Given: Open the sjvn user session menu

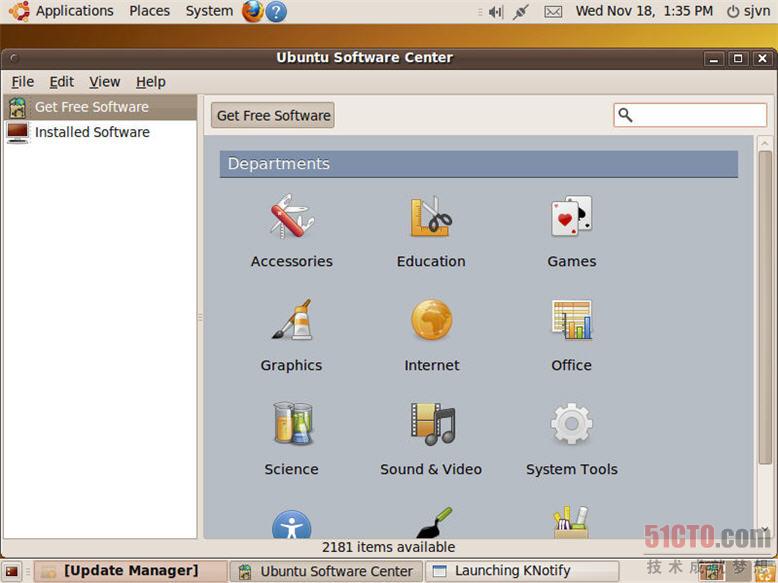Looking at the screenshot, I should [749, 11].
